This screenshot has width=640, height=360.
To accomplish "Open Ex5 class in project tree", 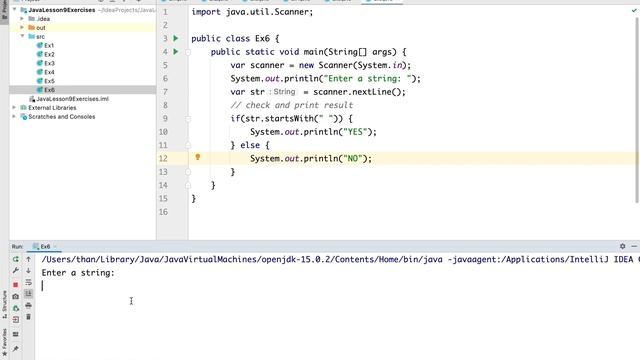I will point(45,81).
